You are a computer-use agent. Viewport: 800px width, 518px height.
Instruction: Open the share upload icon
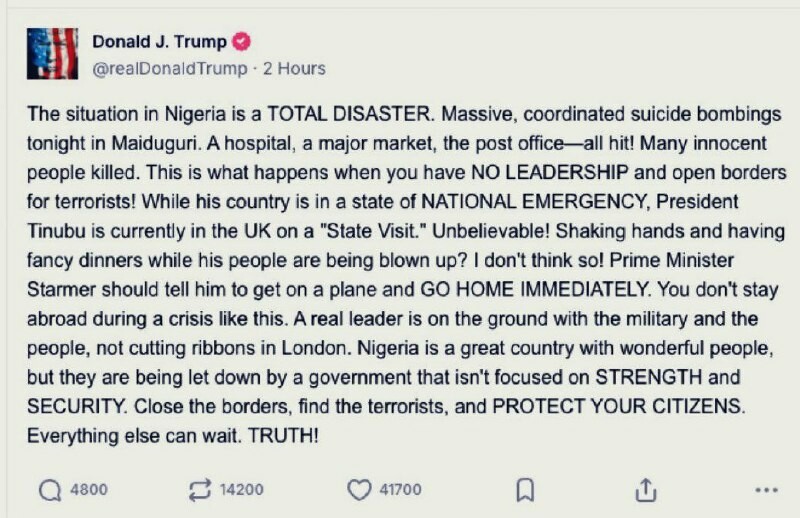(x=646, y=489)
